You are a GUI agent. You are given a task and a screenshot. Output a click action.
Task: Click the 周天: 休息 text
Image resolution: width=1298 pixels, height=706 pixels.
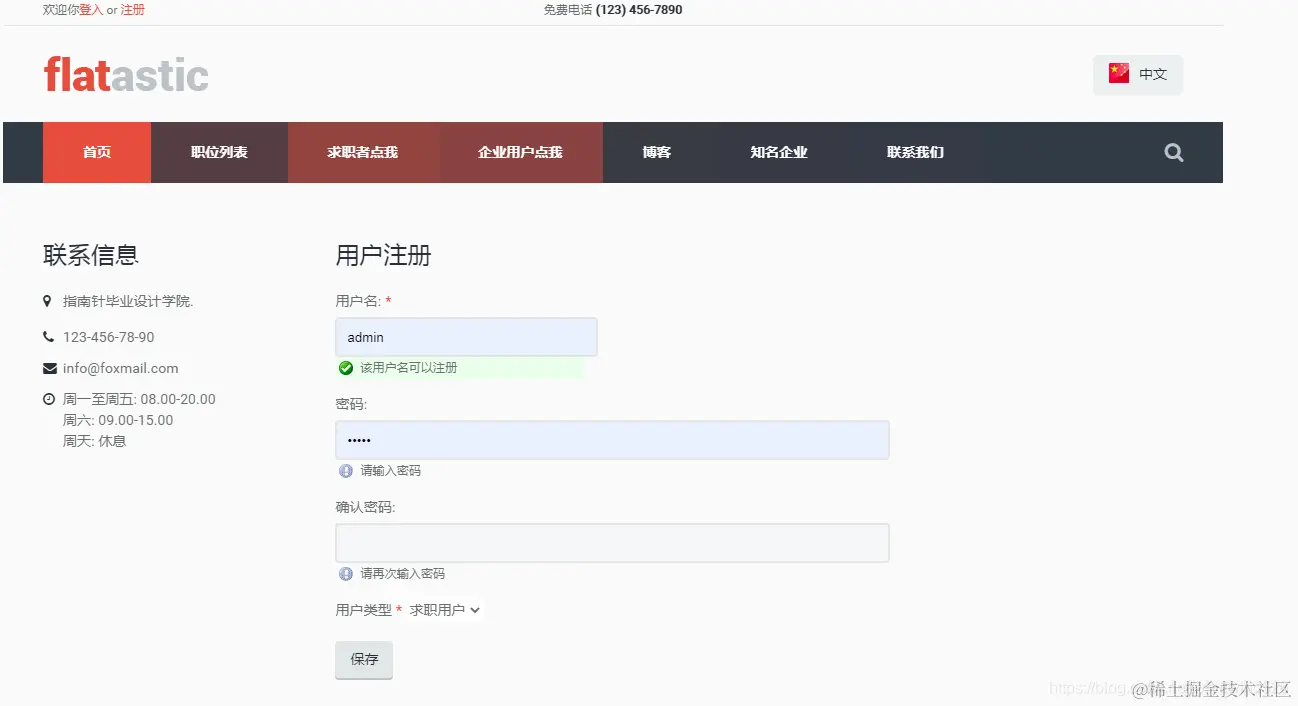94,441
